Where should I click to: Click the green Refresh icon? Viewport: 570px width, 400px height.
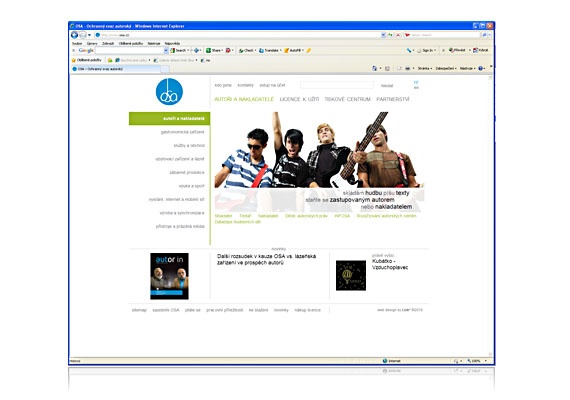[391, 35]
